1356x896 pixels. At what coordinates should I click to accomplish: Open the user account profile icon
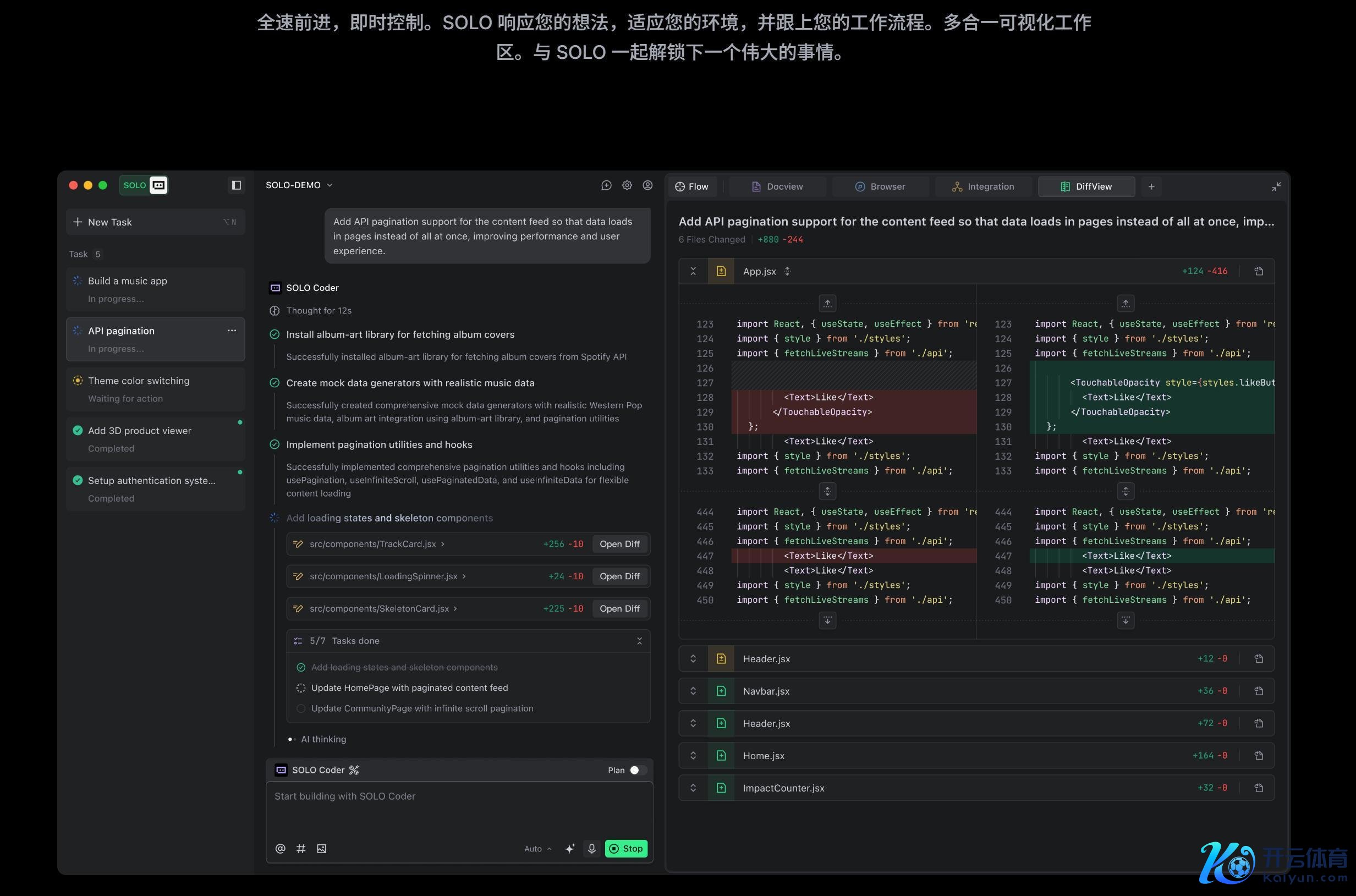click(x=647, y=185)
